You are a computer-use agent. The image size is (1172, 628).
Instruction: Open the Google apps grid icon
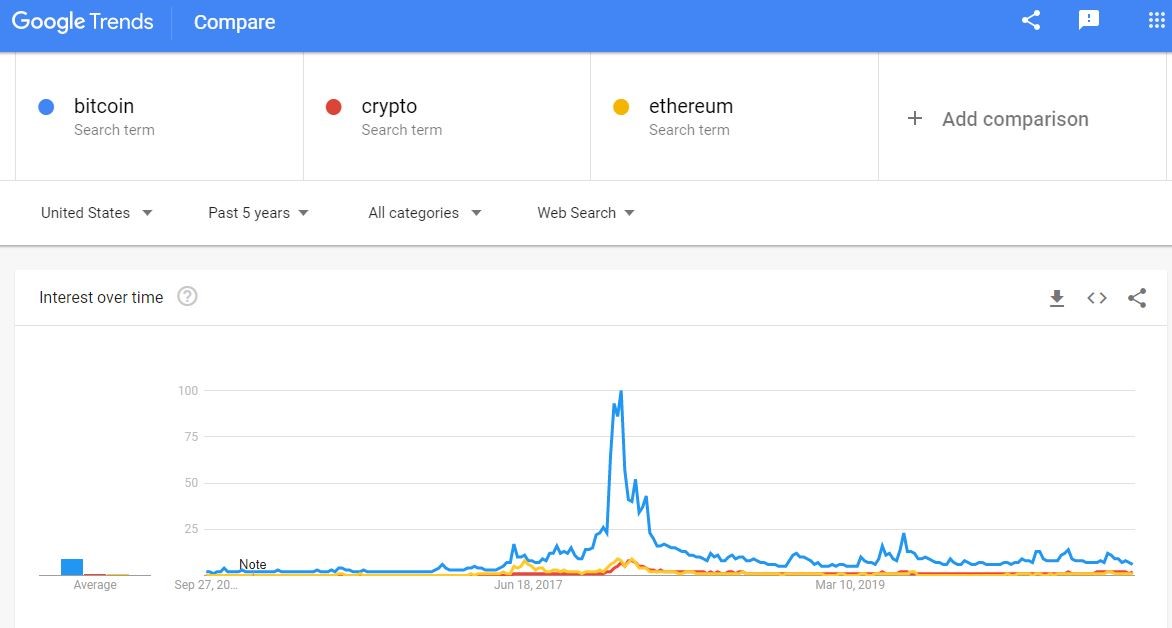point(1156,20)
